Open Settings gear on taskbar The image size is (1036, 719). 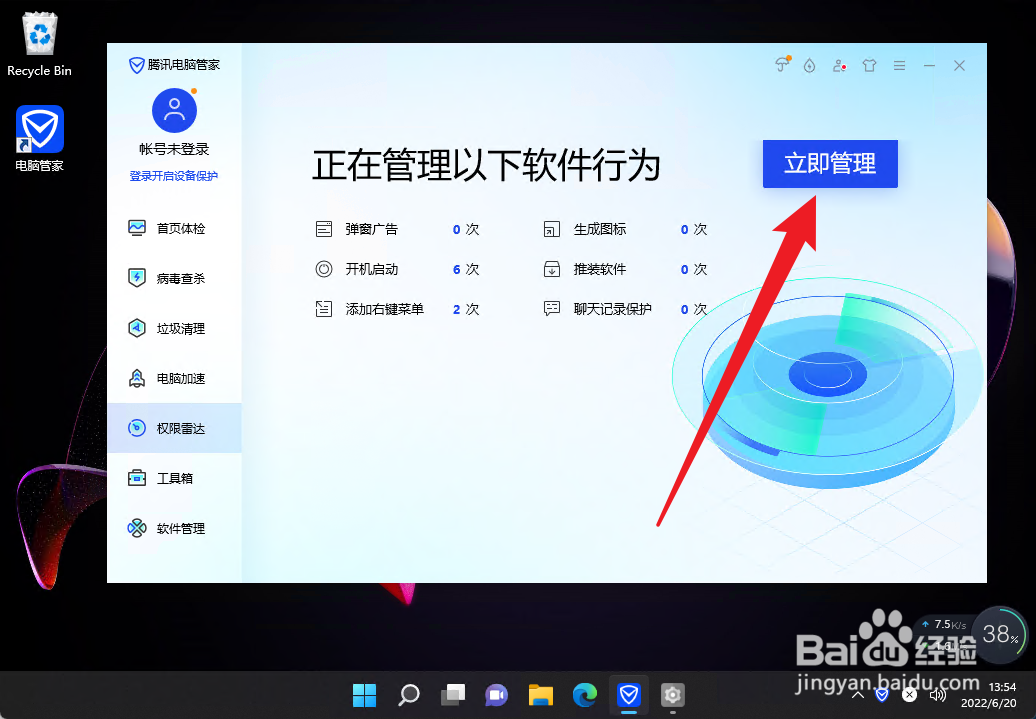coord(673,695)
